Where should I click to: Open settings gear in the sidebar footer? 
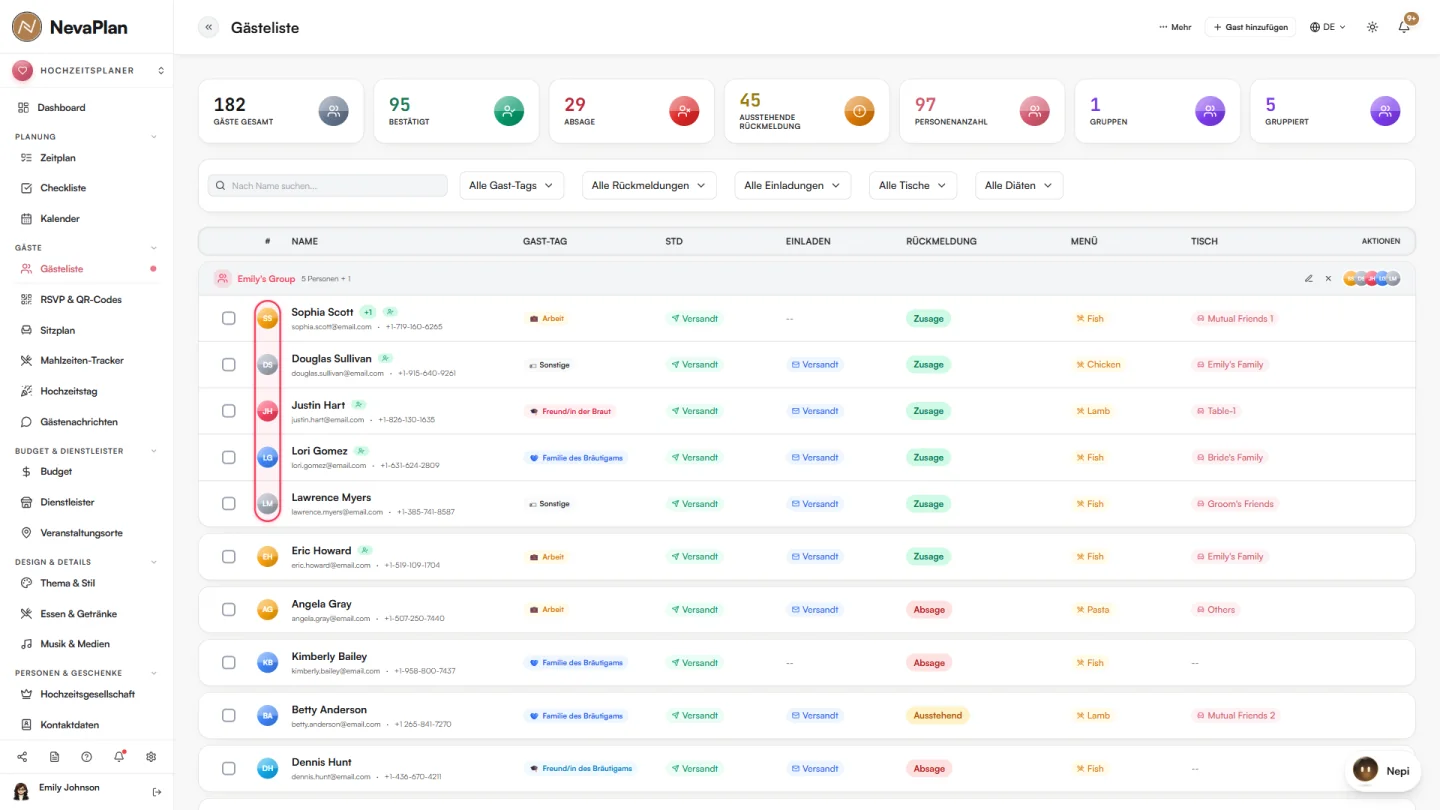click(151, 757)
